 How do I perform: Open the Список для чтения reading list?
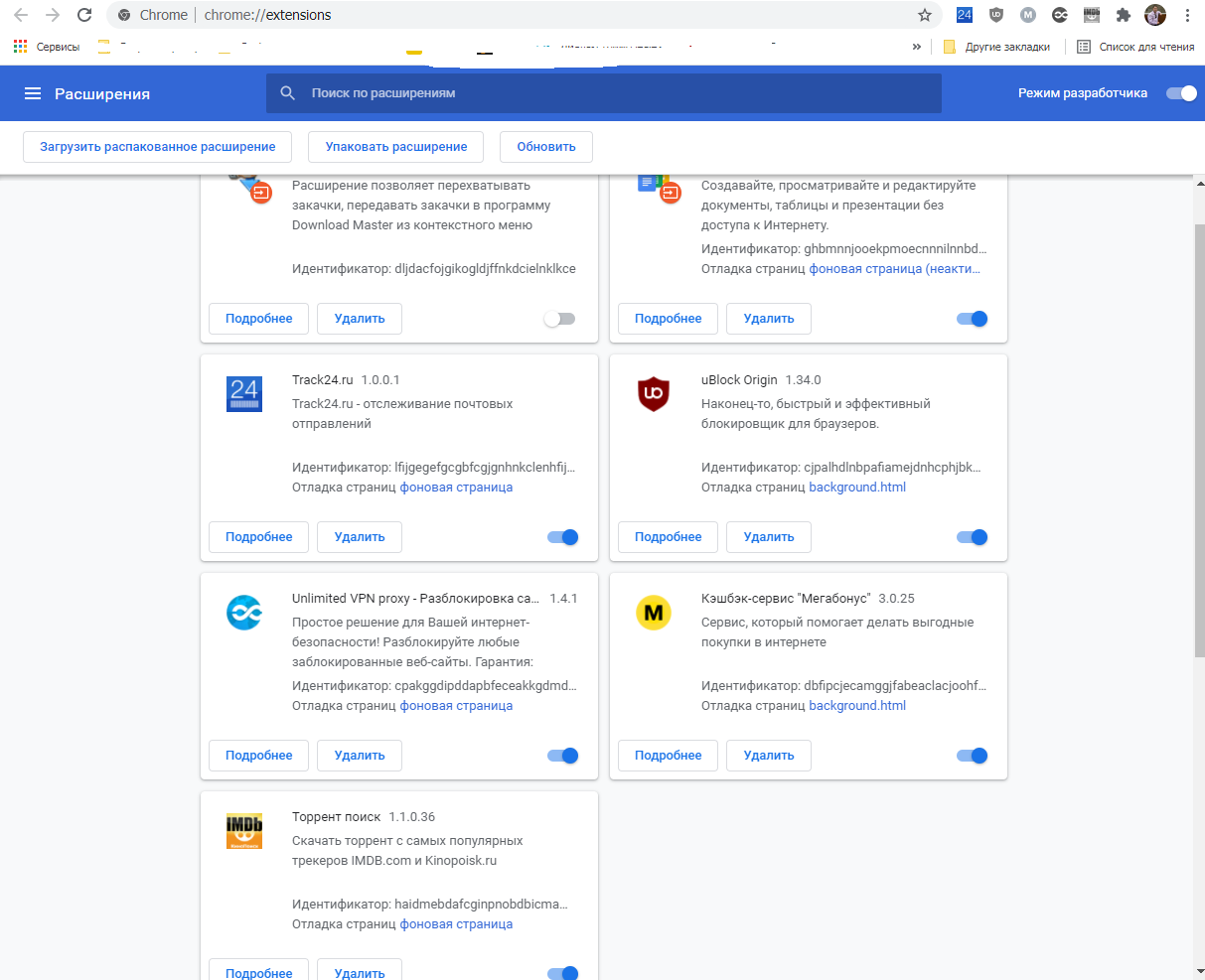1135,47
